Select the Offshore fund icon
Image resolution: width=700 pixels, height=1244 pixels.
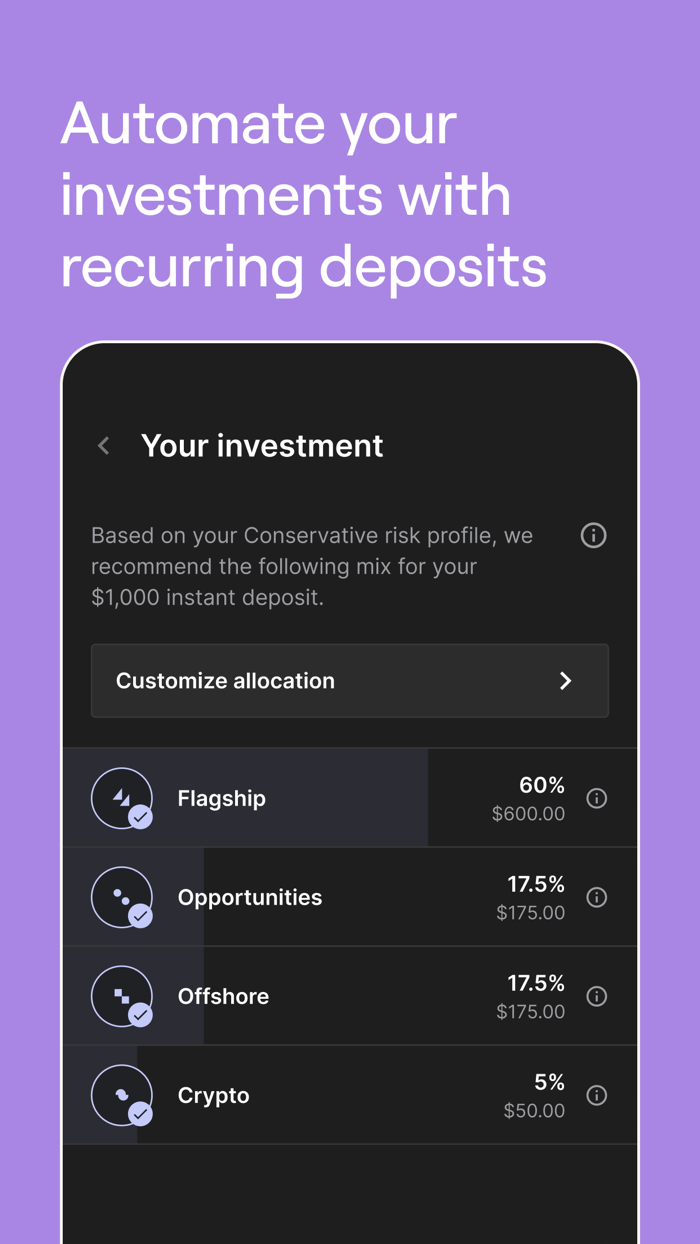click(x=122, y=995)
